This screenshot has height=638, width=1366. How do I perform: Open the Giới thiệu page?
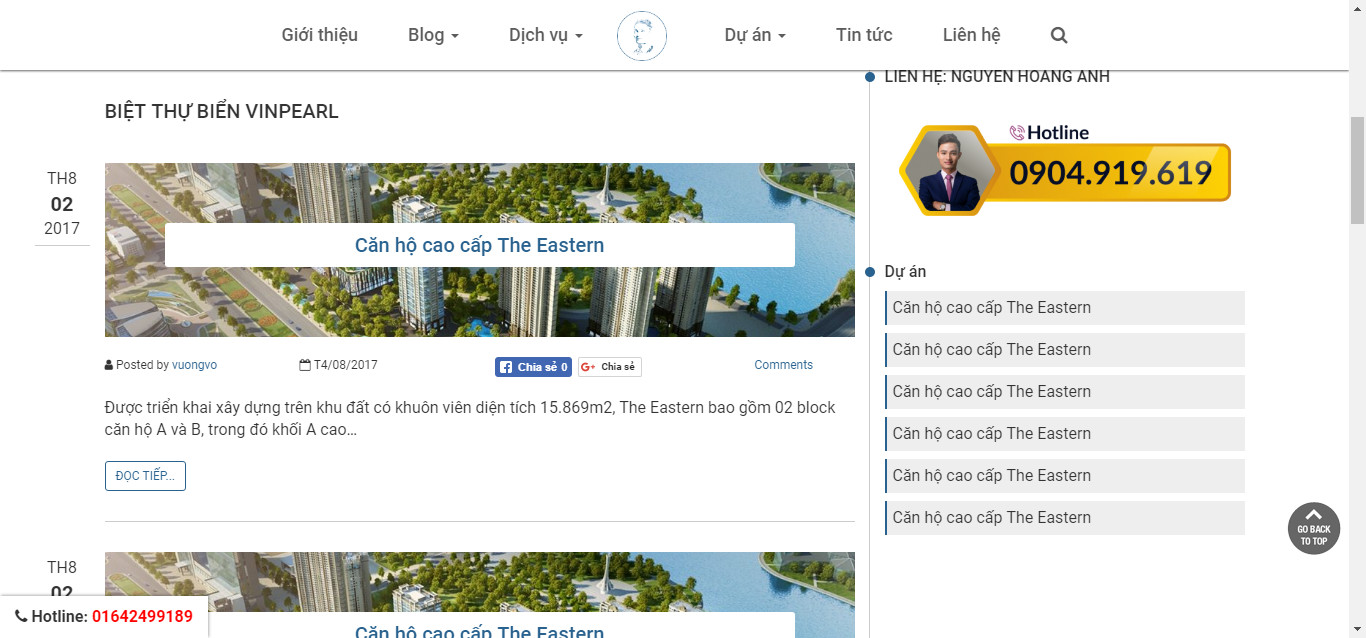(320, 35)
